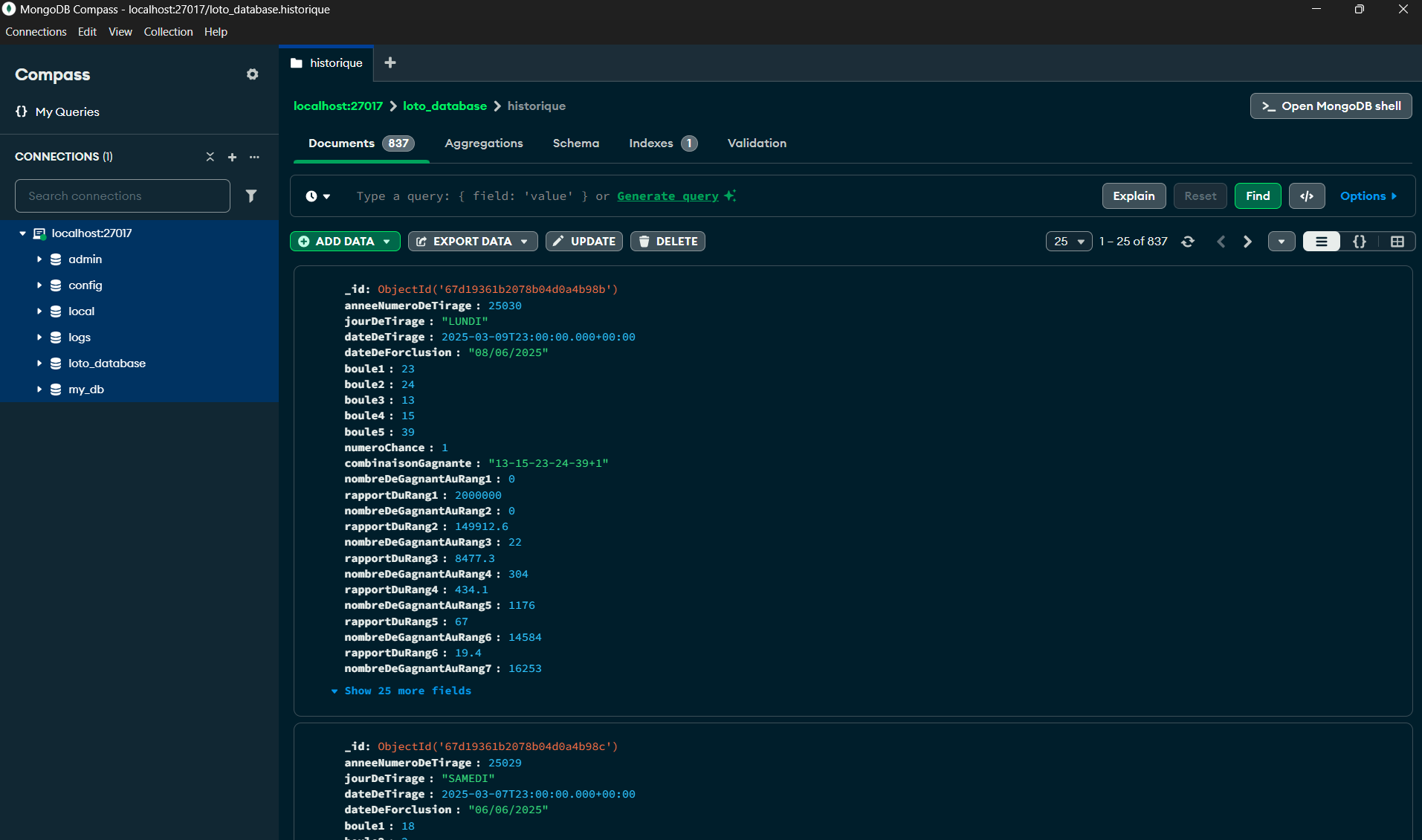This screenshot has width=1422, height=840.
Task: Open the expand/collapse documents options dropdown
Action: click(1282, 242)
